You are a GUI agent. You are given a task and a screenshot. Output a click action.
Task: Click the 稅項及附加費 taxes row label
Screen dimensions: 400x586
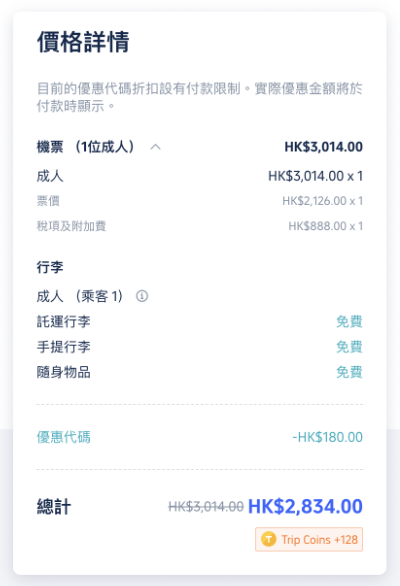pyautogui.click(x=71, y=226)
